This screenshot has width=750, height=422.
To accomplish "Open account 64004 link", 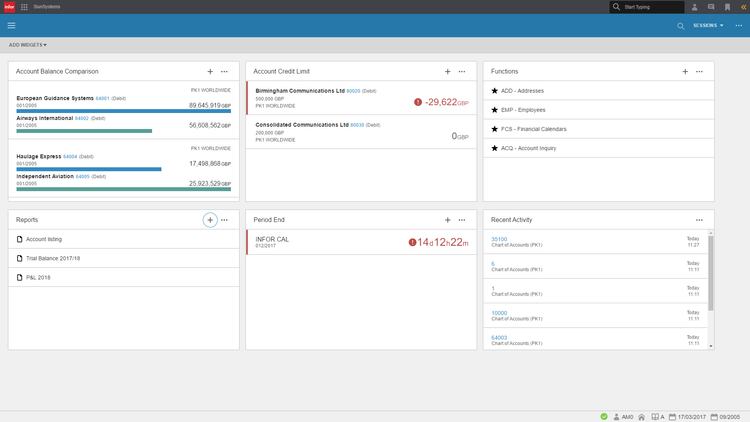I will (x=70, y=156).
